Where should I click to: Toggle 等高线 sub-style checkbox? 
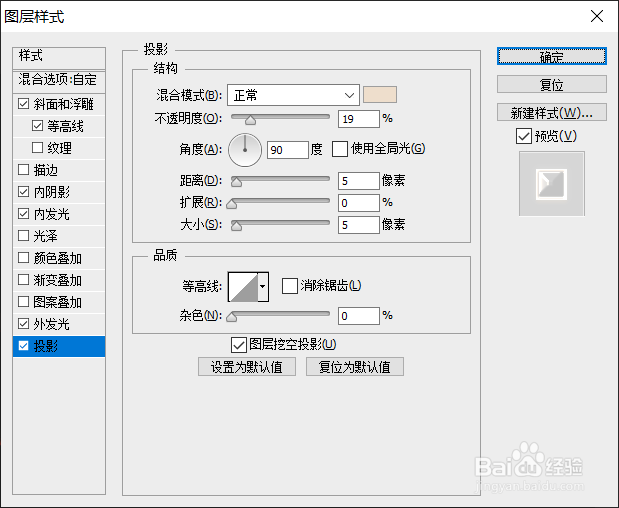point(38,126)
